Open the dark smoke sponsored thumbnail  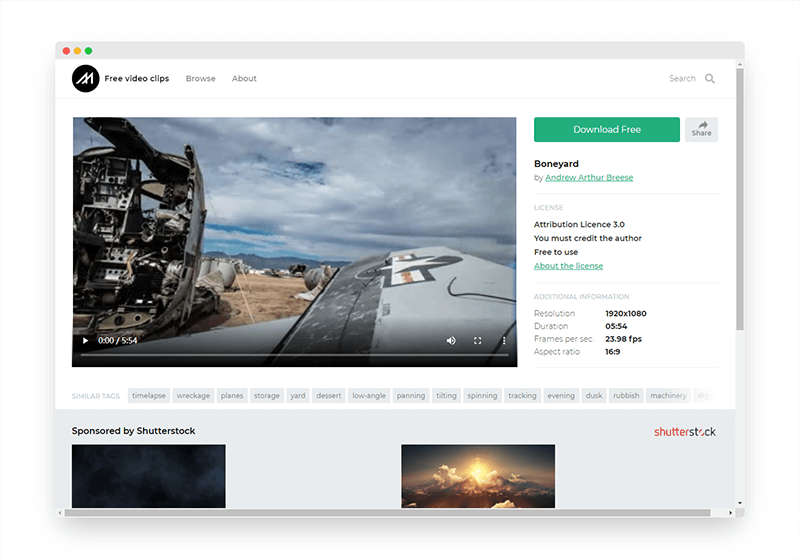tap(149, 476)
